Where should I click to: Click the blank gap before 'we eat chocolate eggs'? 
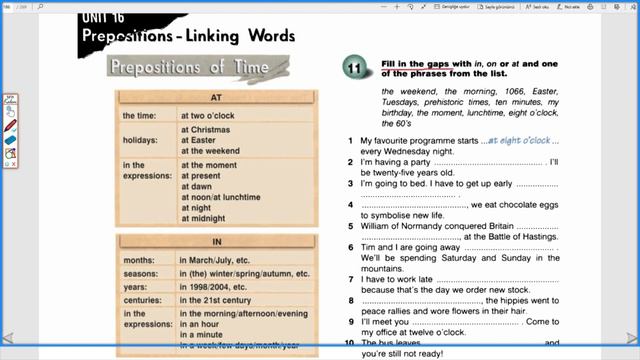coord(414,206)
